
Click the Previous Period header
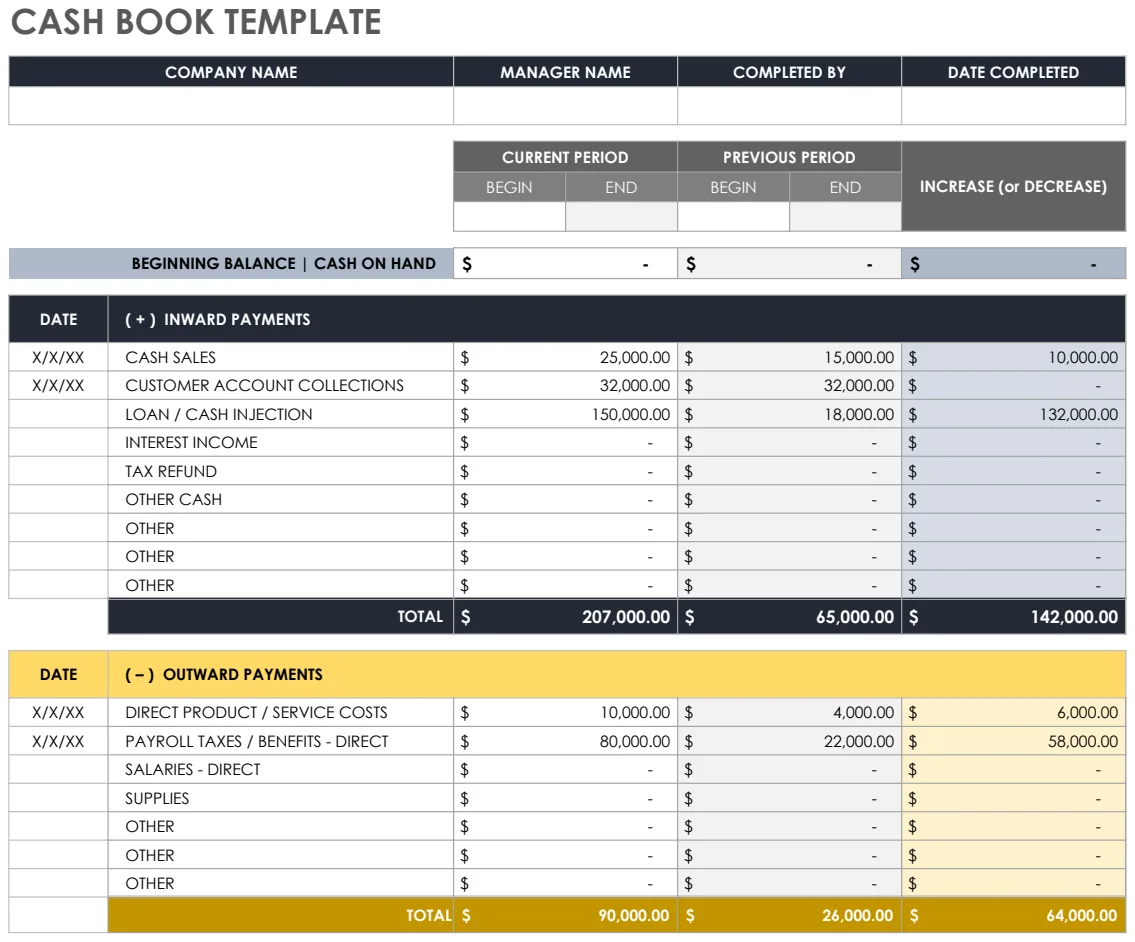pyautogui.click(x=789, y=157)
